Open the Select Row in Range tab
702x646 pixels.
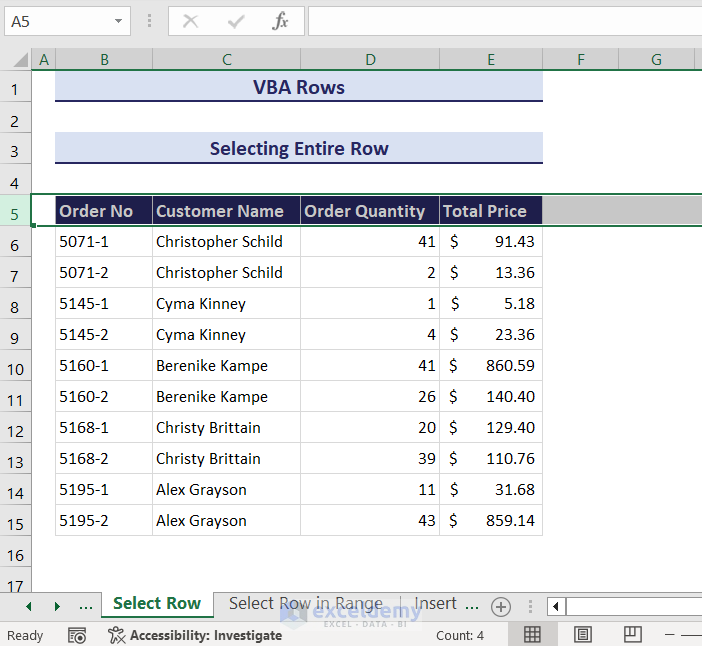(x=305, y=604)
